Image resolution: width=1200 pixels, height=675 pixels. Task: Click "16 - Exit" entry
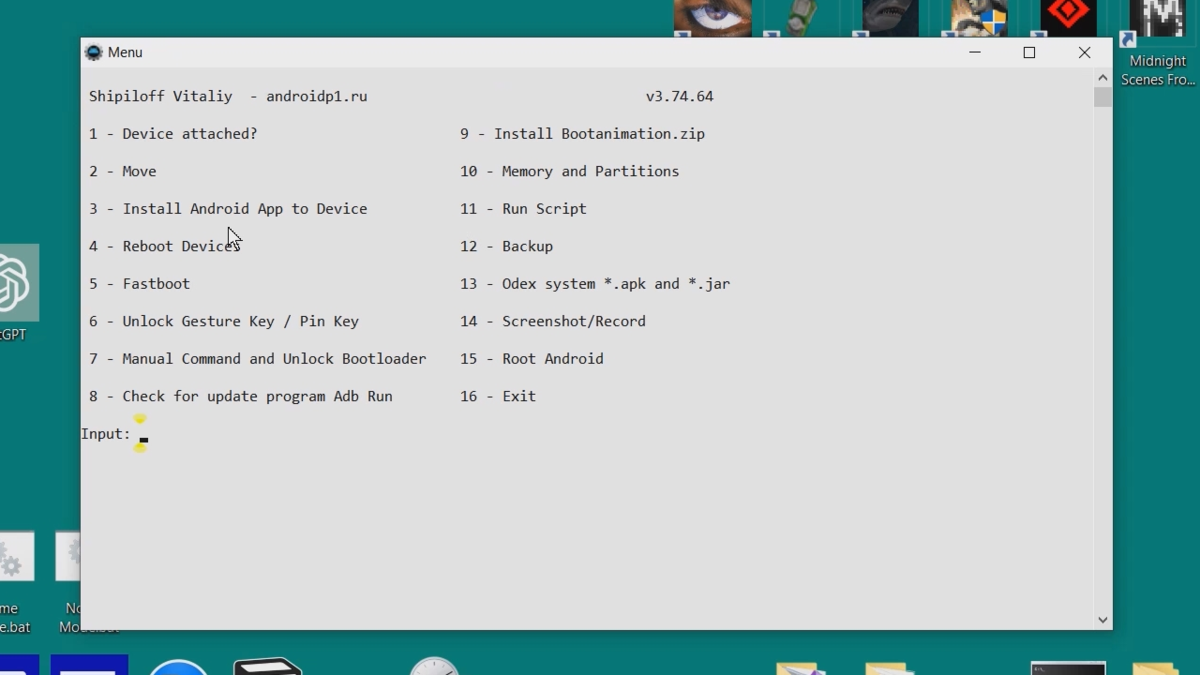point(498,396)
